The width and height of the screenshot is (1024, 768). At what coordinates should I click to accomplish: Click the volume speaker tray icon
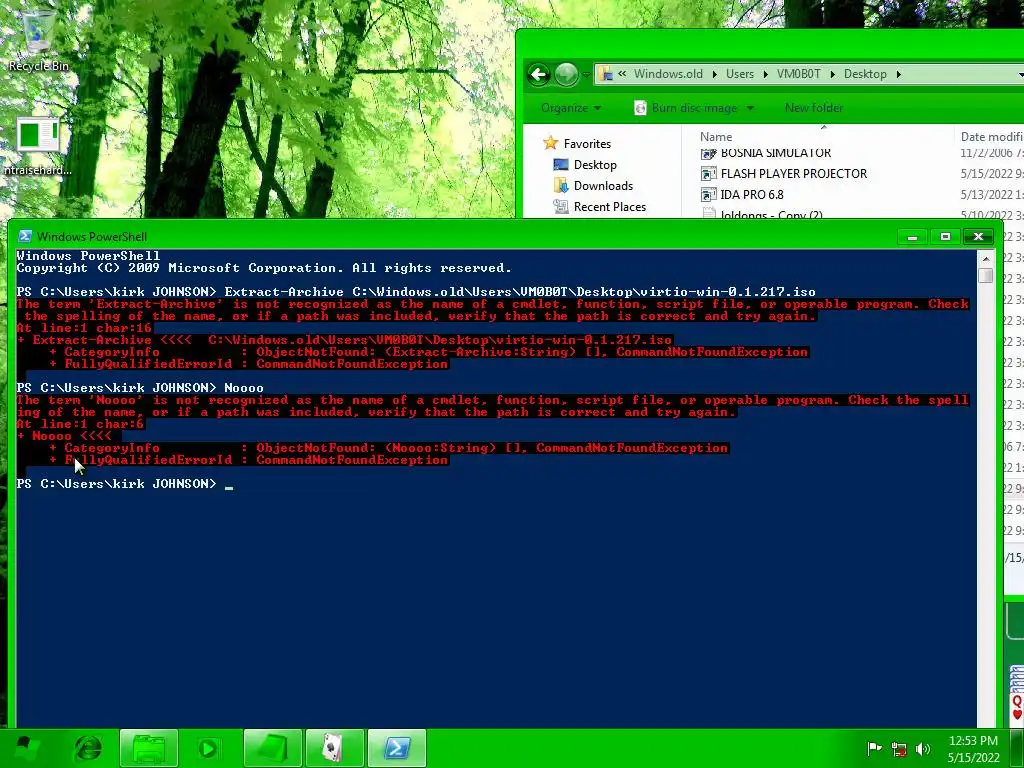[923, 749]
